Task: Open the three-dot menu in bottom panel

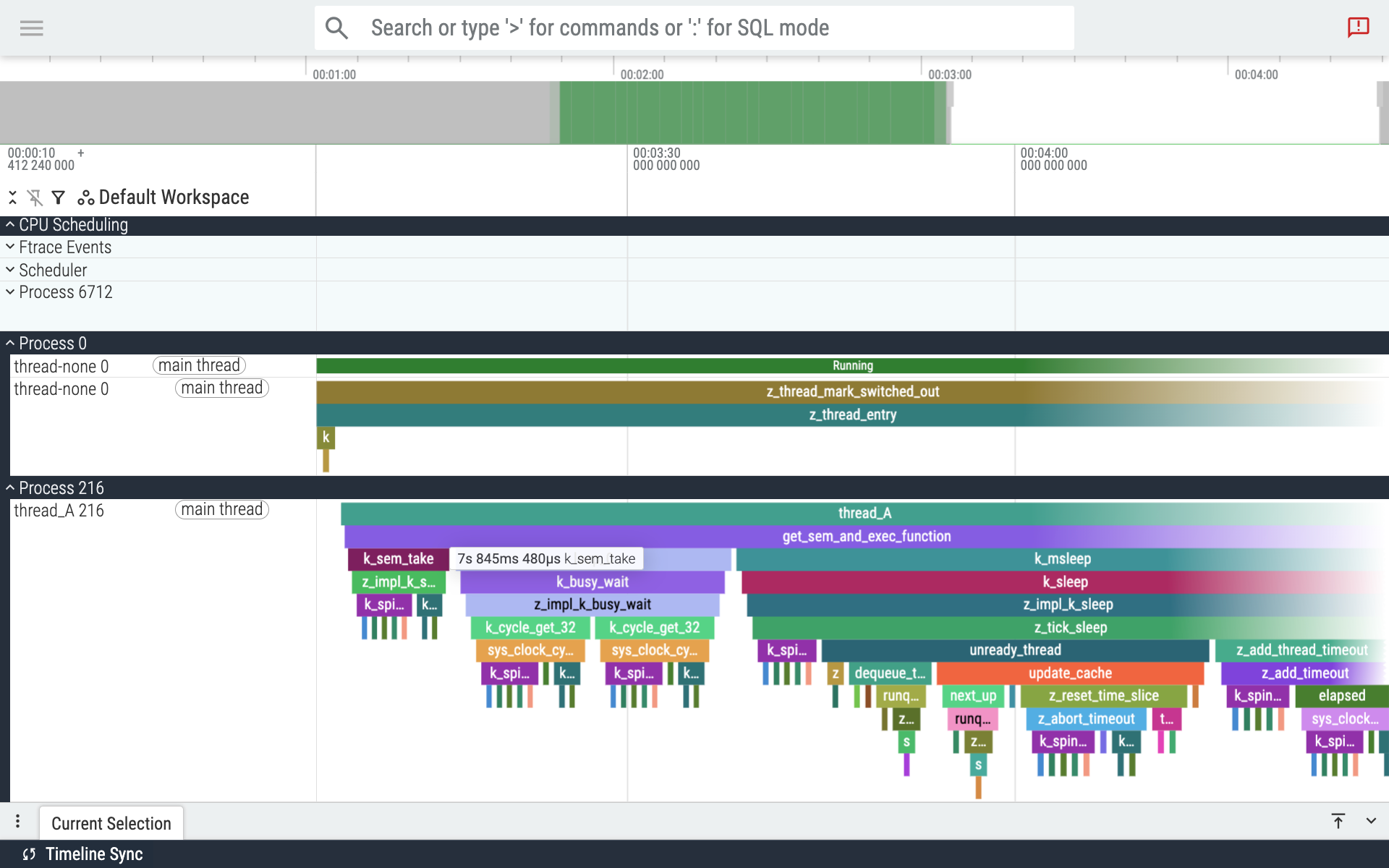Action: (18, 821)
